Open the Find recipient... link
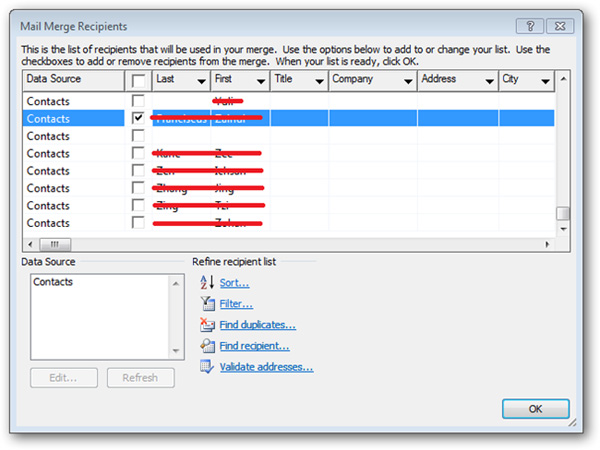600x450 pixels. (254, 346)
